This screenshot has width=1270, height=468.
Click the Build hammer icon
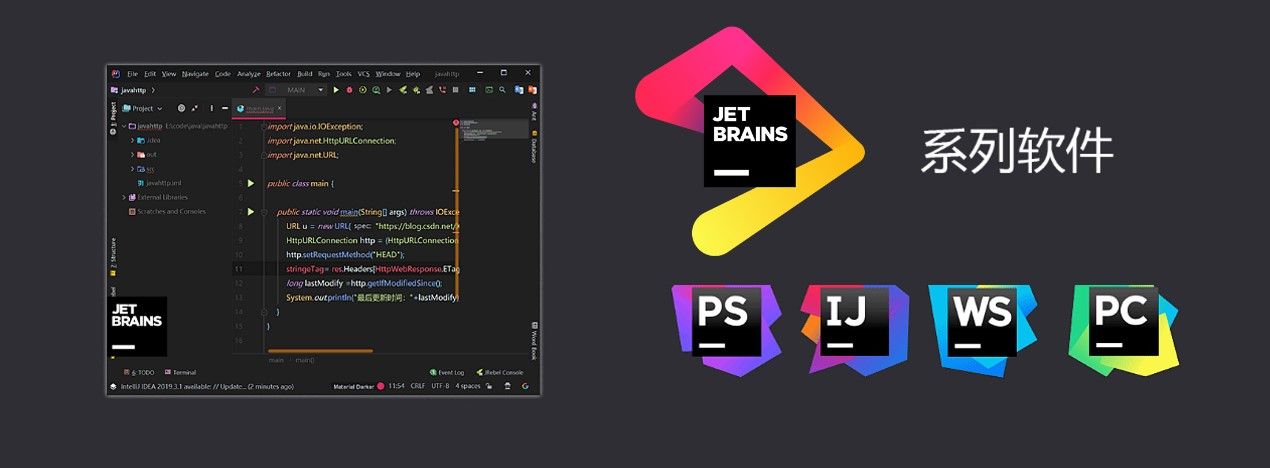pos(256,90)
